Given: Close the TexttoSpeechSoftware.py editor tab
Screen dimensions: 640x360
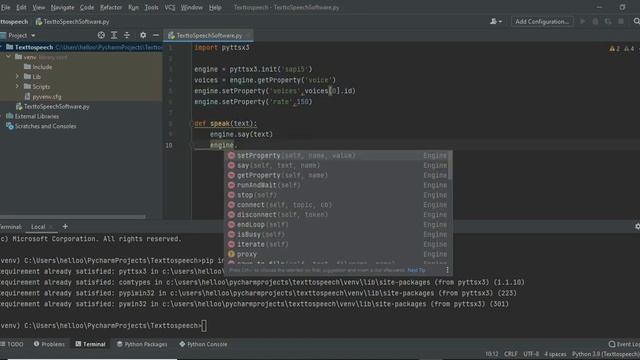Looking at the screenshot, I should tap(248, 36).
